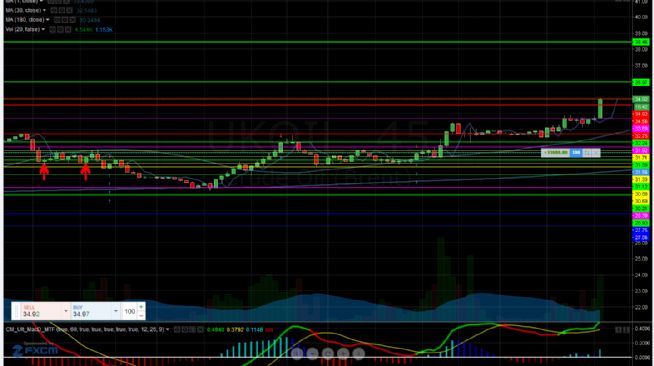The height and width of the screenshot is (366, 654).
Task: Click the MA value 30.3494
Action: pos(89,20)
